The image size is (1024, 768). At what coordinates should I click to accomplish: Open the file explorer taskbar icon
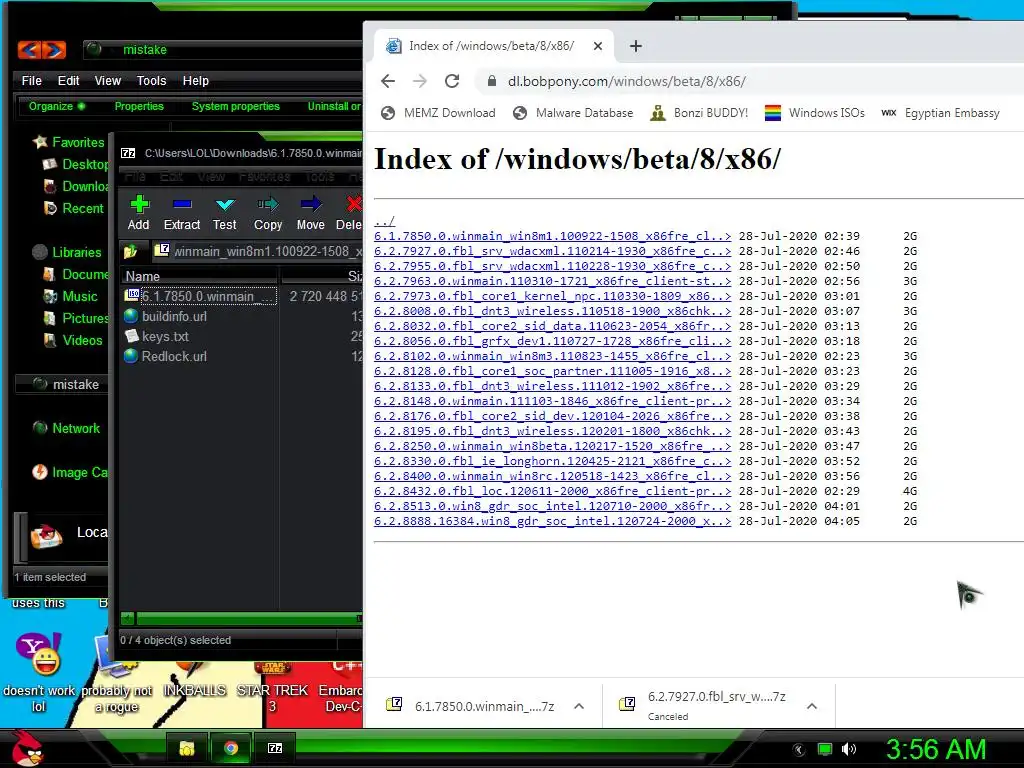[187, 748]
